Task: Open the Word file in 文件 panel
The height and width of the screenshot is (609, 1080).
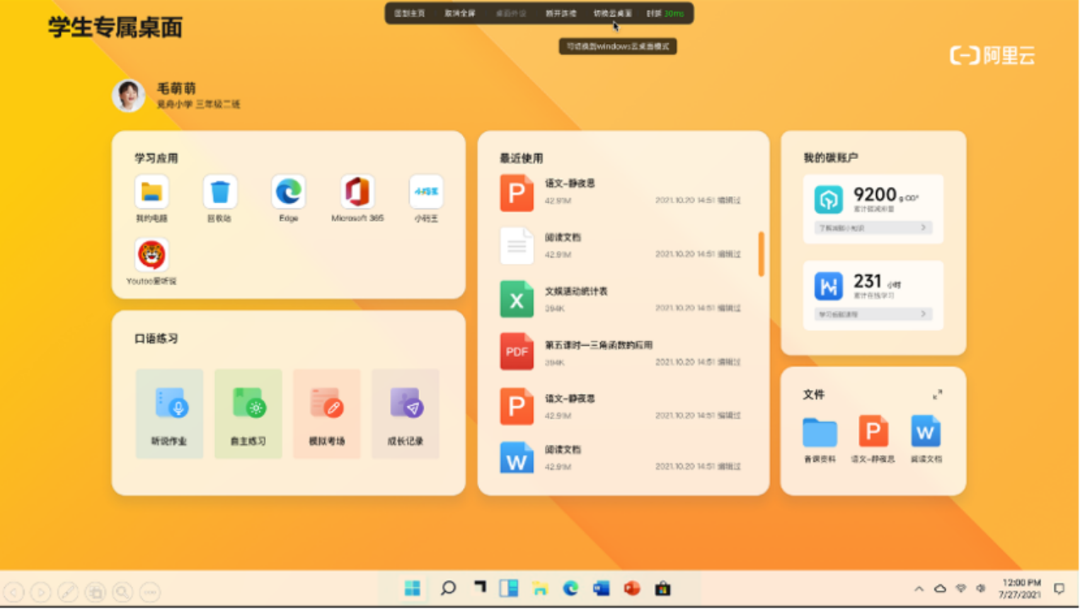Action: [x=926, y=432]
